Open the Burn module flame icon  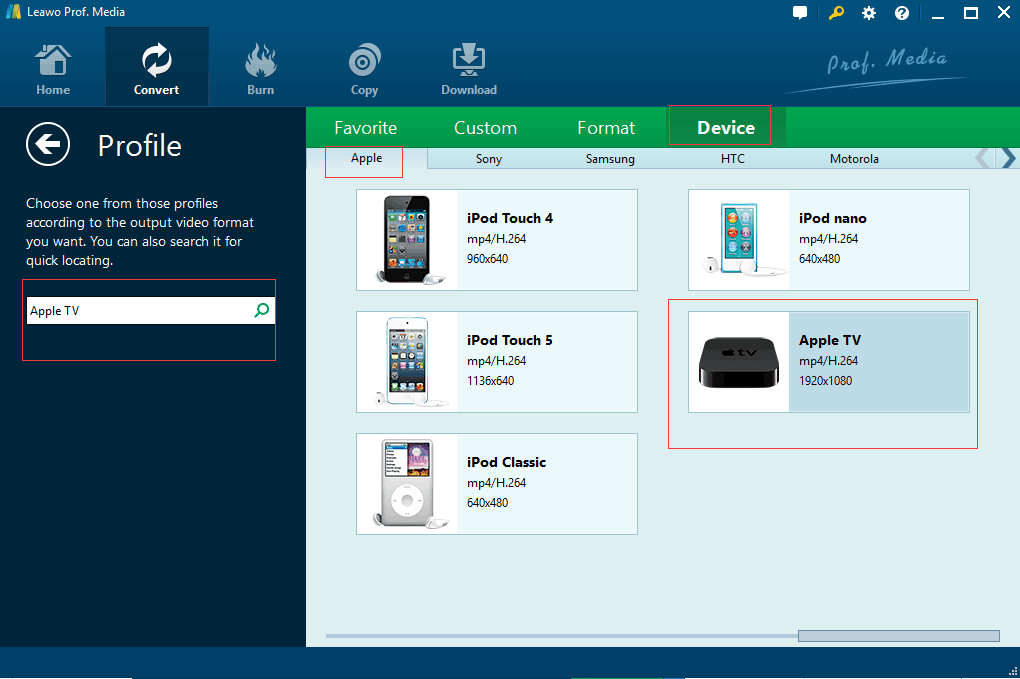[x=260, y=62]
